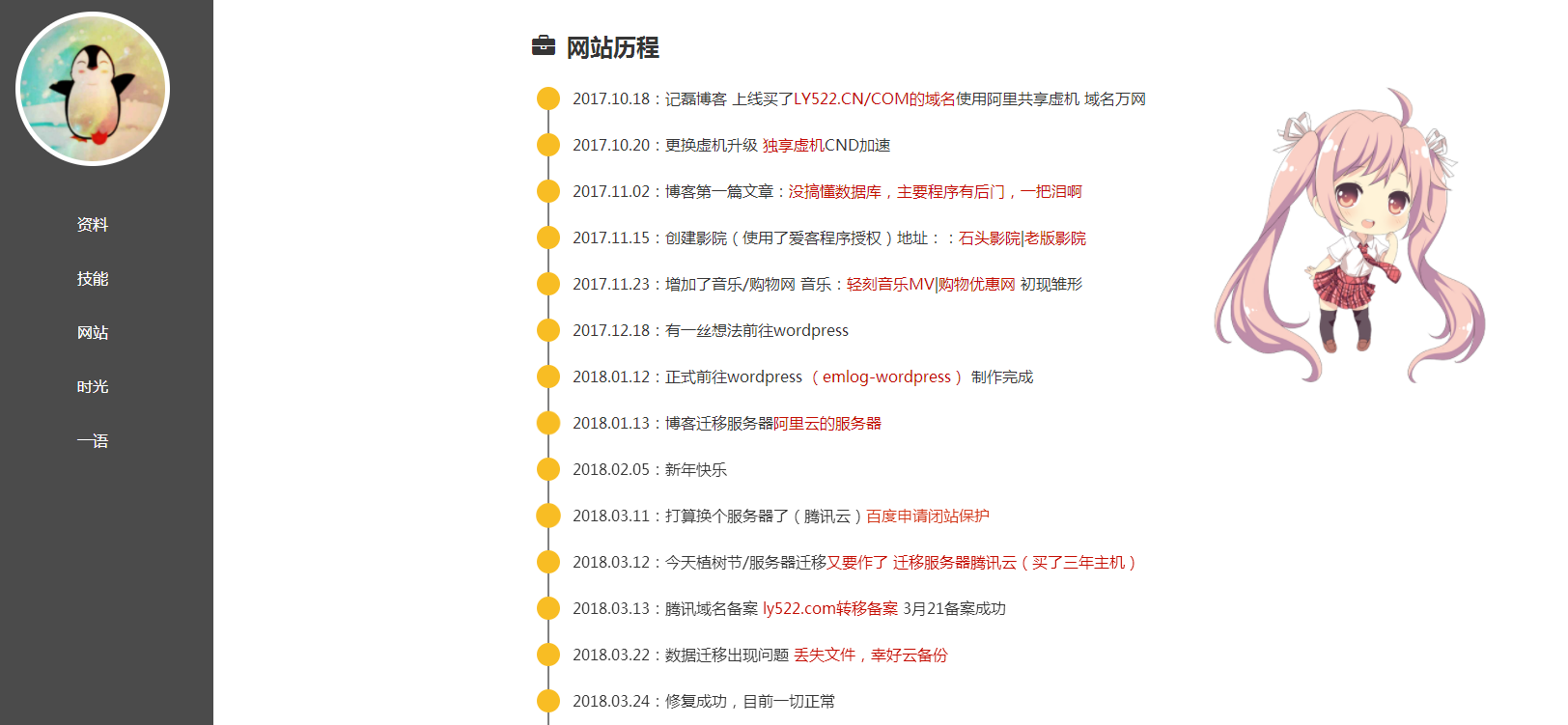The height and width of the screenshot is (725, 1568).
Task: Click the LY522.CN/COM domain link
Action: click(851, 99)
